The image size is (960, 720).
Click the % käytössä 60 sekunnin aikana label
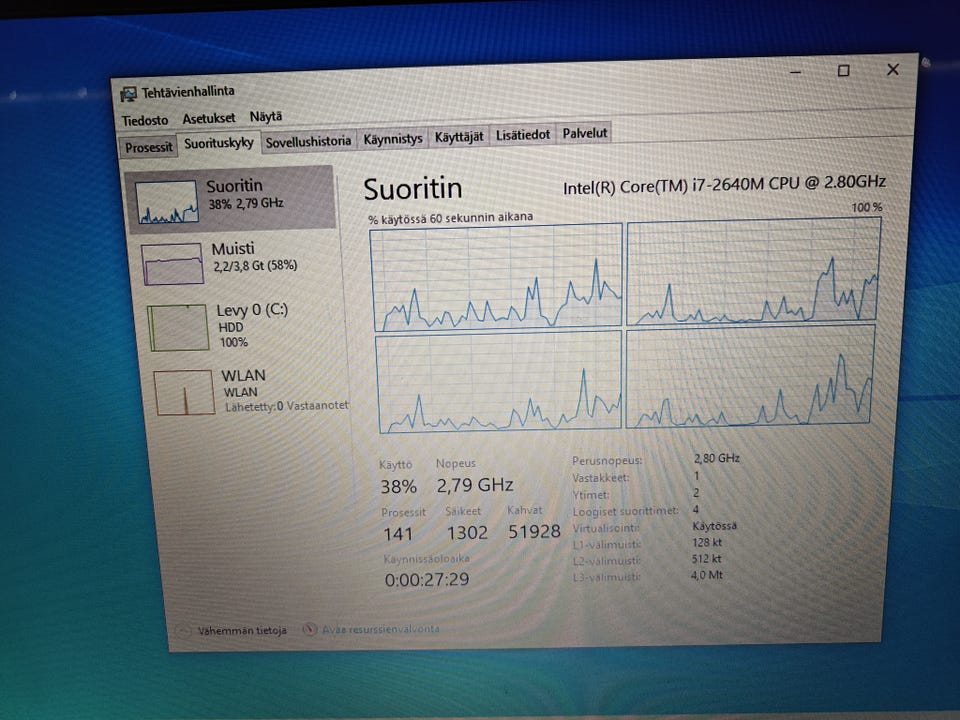pos(450,218)
